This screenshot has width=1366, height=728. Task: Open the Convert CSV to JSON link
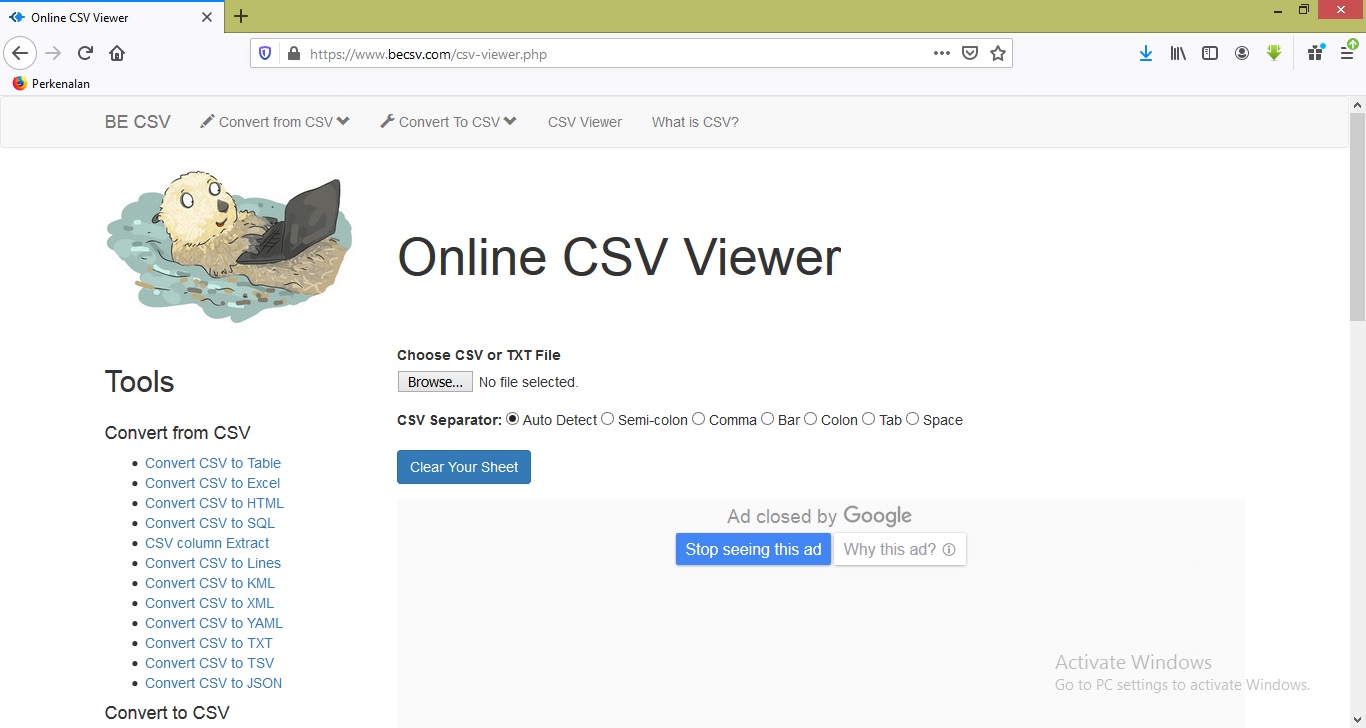tap(213, 683)
